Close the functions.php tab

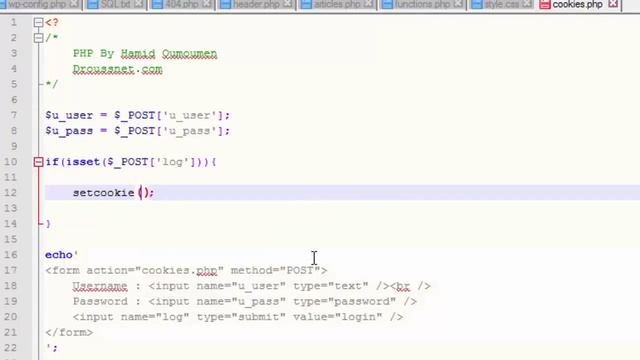(458, 4)
